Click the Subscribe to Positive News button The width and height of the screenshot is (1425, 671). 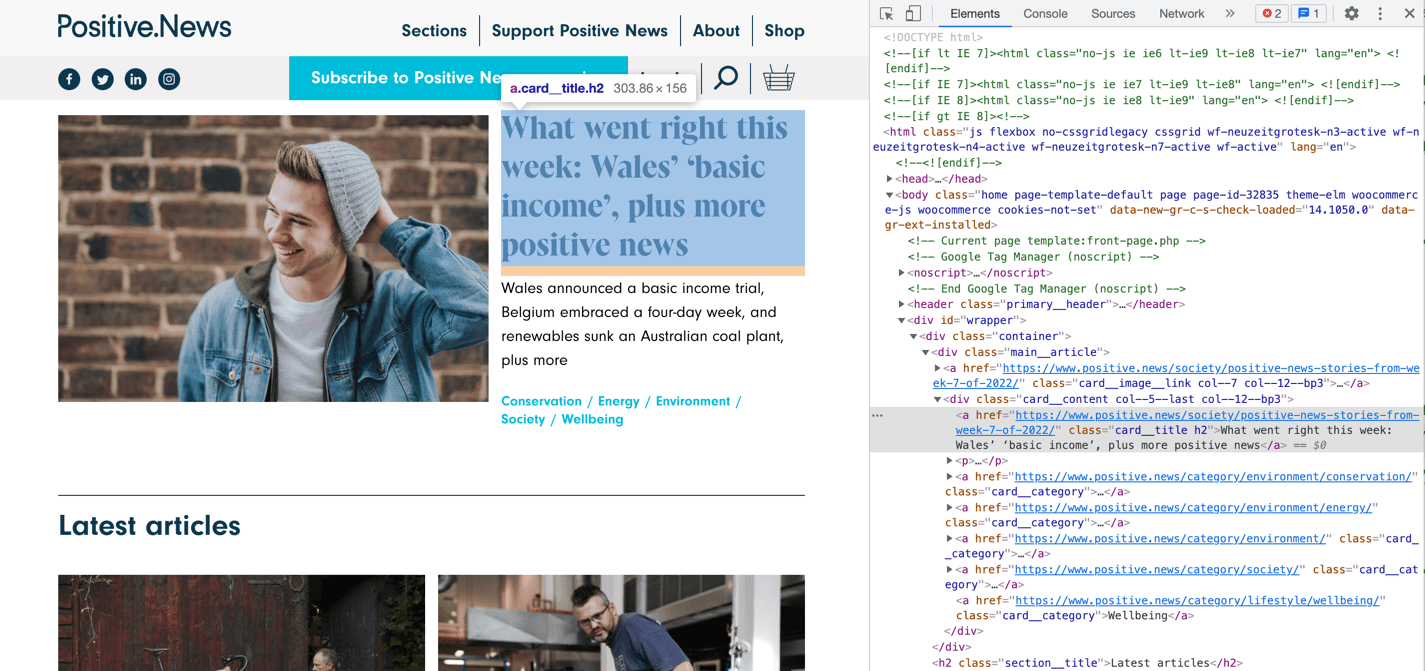[x=400, y=78]
